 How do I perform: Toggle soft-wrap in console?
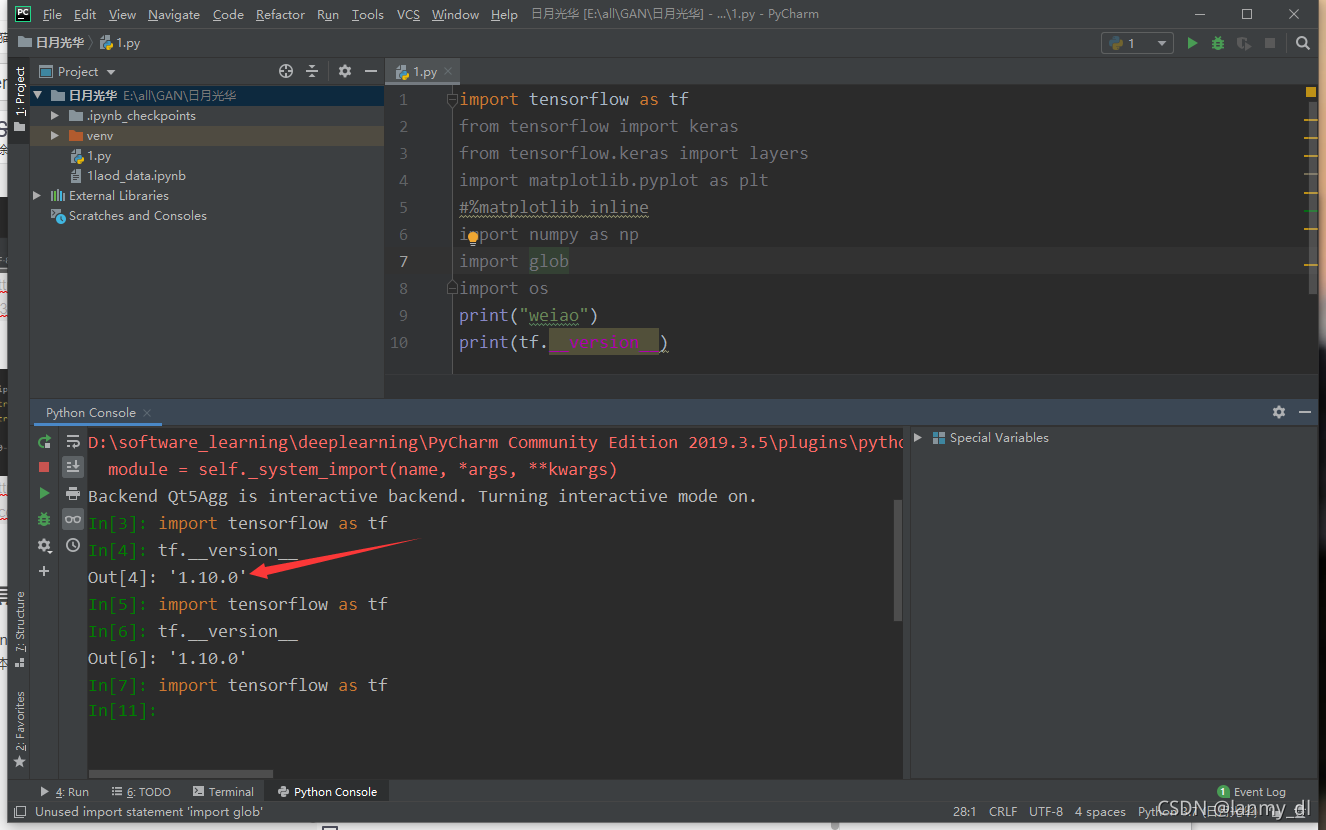tap(73, 441)
